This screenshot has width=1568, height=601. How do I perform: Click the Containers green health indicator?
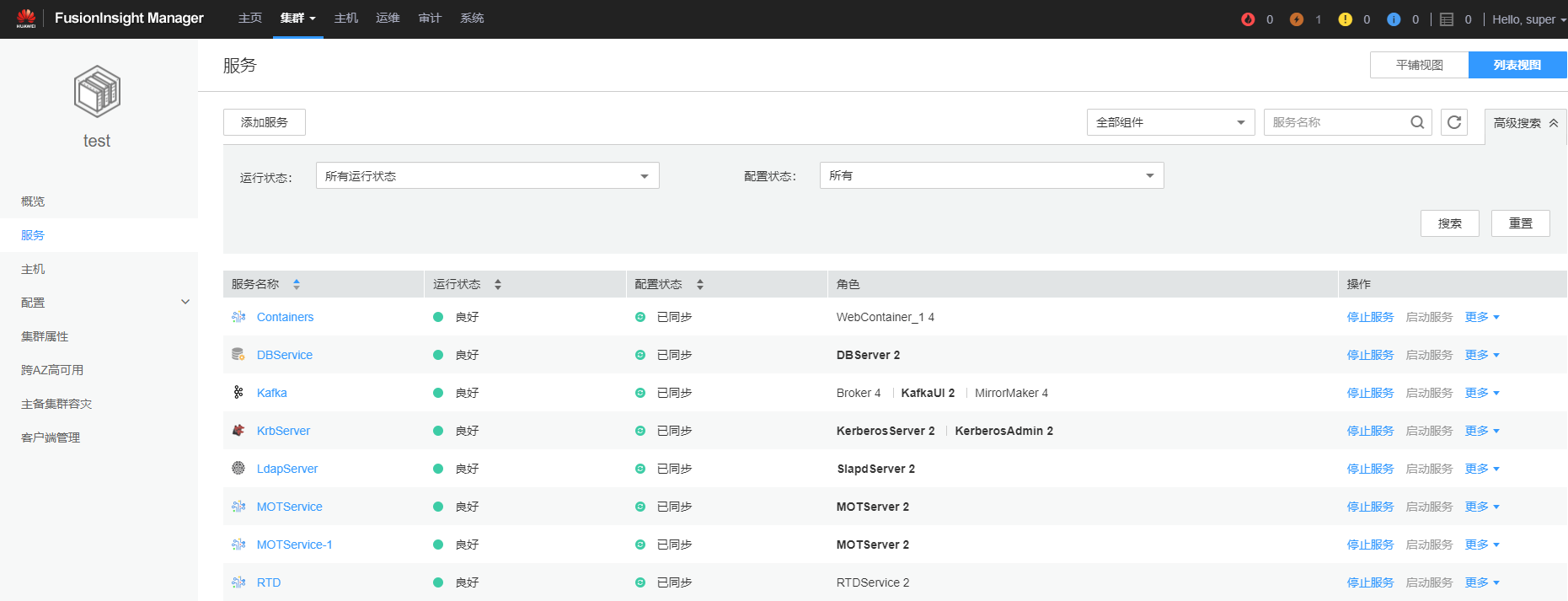pos(438,317)
